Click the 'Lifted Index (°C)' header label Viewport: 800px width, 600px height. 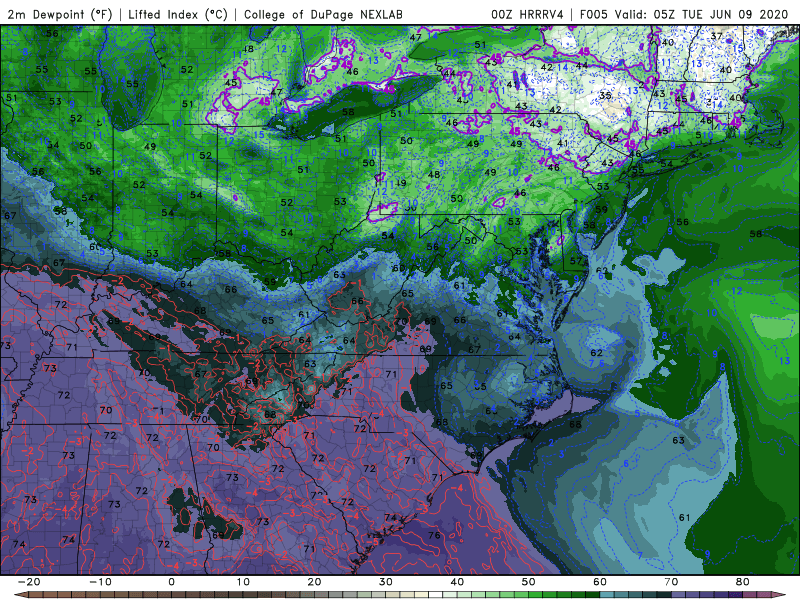pos(178,14)
